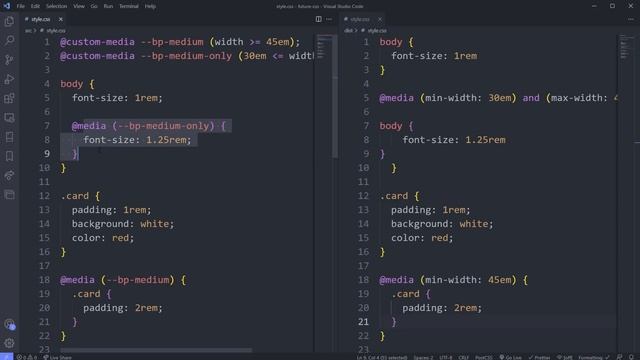The height and width of the screenshot is (360, 640).
Task: Split the left editor with the split icon
Action: pyautogui.click(x=318, y=19)
